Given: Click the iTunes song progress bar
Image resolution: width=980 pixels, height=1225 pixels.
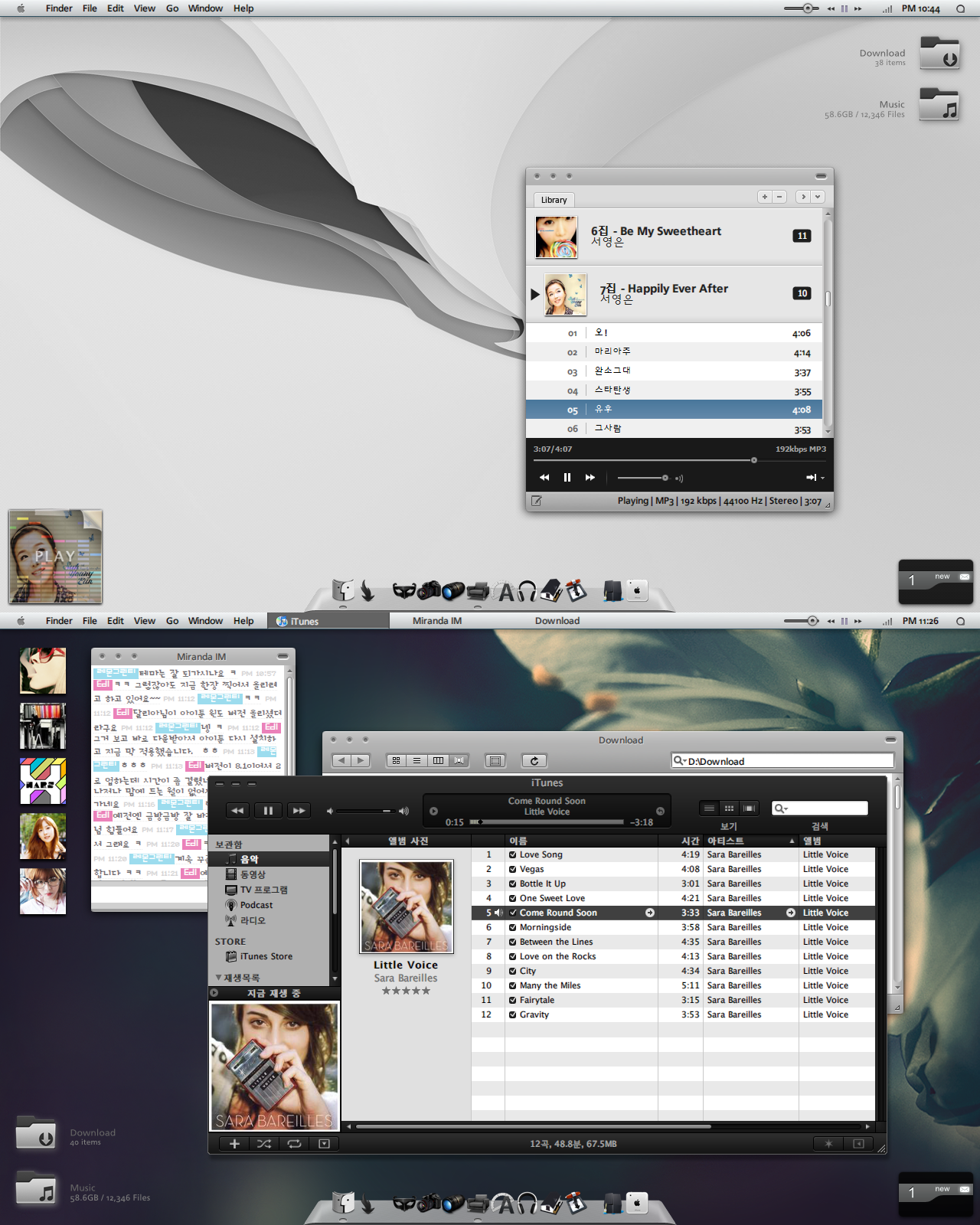Looking at the screenshot, I should 547,822.
